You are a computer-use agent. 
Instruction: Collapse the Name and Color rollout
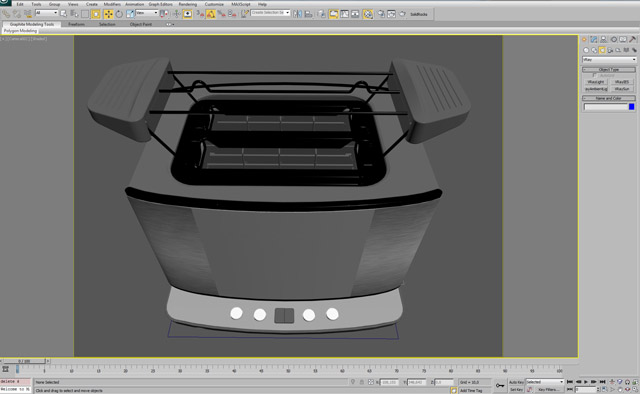coord(609,98)
